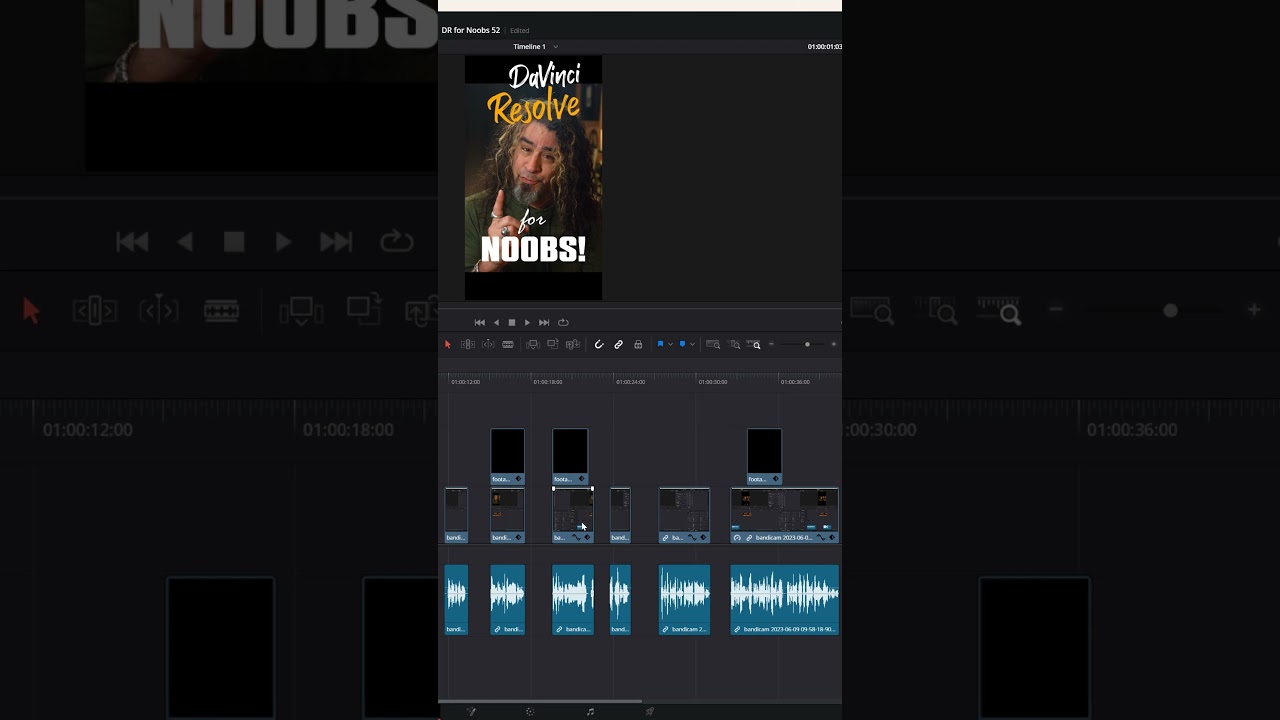
Task: Click the timeline zoom in plus button
Action: 834,344
